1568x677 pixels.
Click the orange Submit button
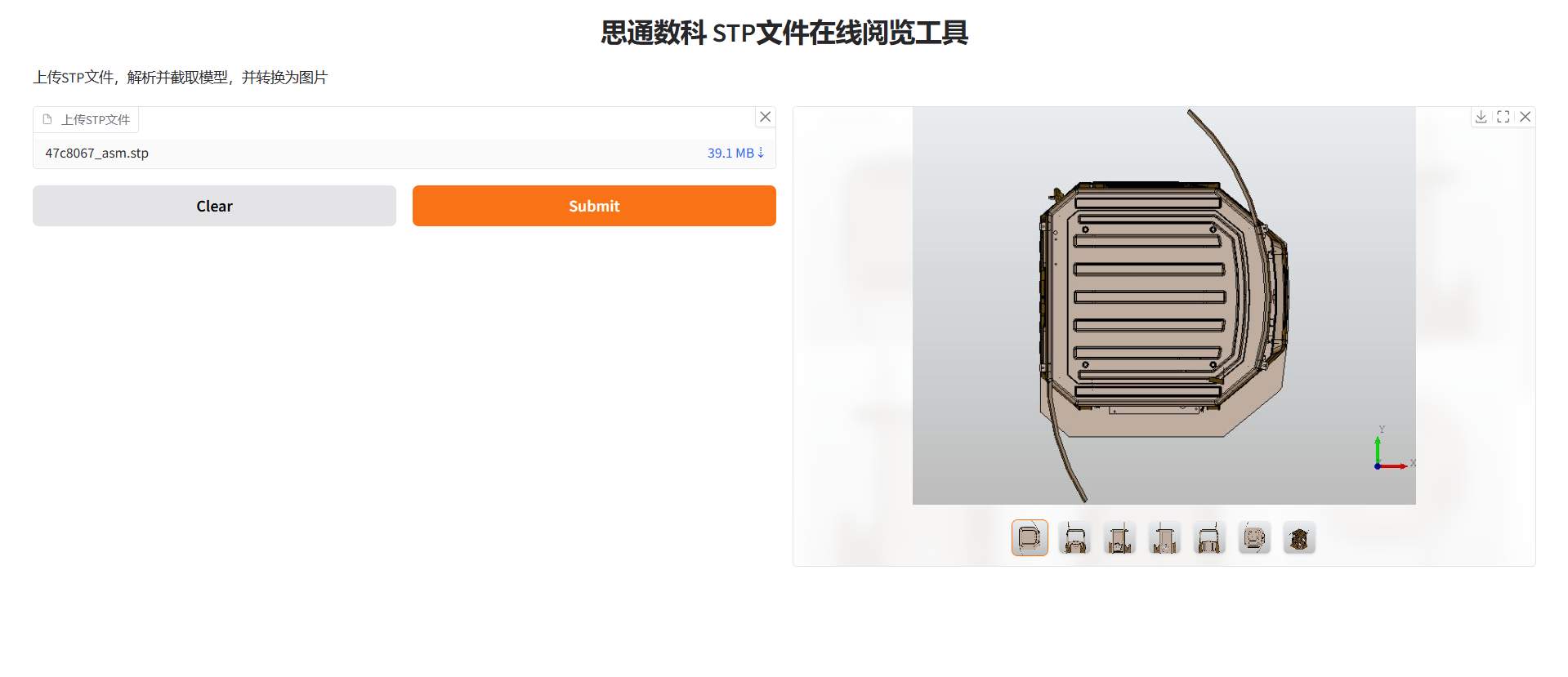click(594, 206)
